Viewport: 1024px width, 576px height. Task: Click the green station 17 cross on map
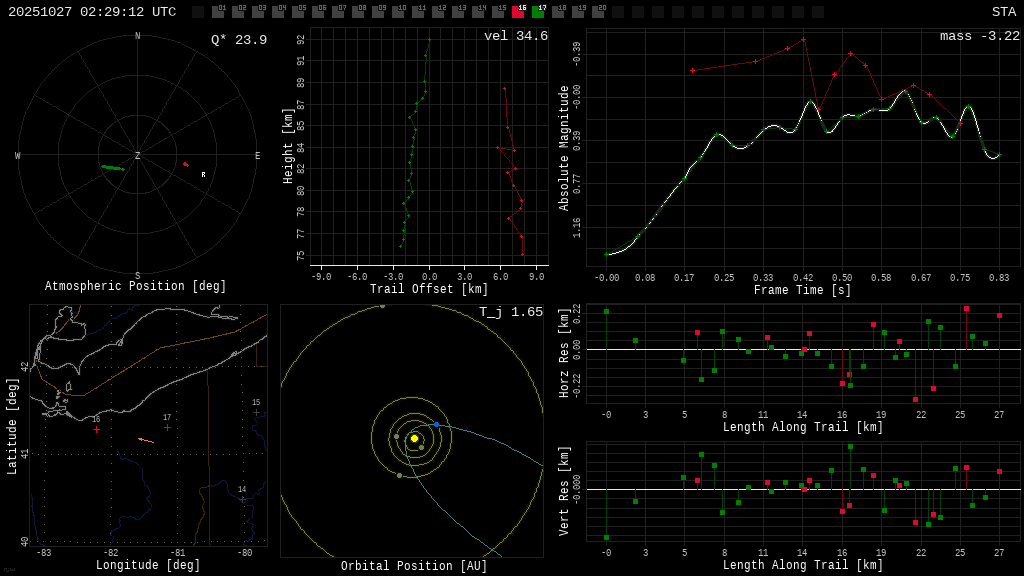[167, 428]
